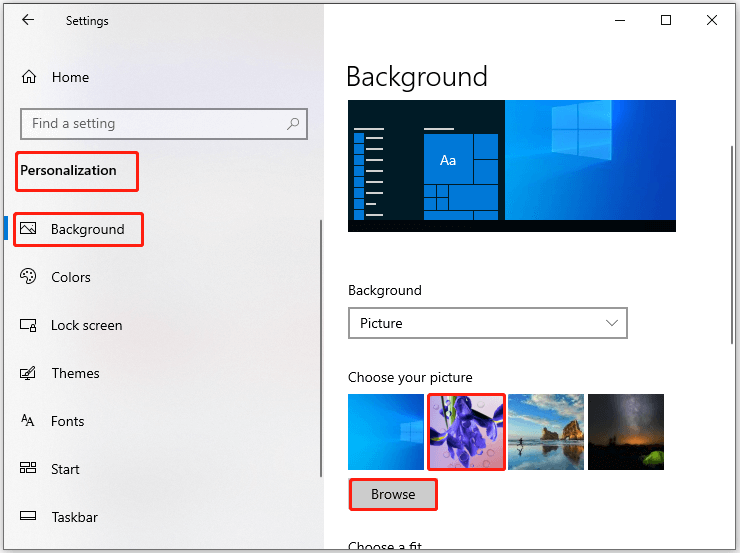Open the Home icon in the sidebar
740x553 pixels.
29,76
